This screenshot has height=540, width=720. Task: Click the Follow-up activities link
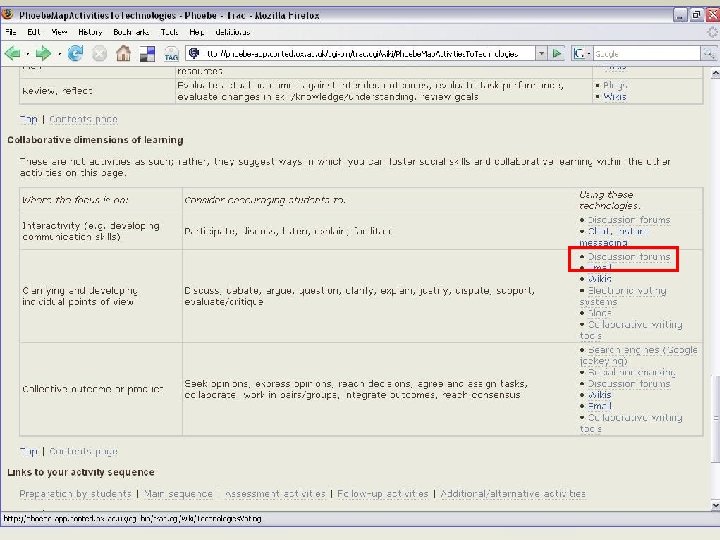[382, 493]
